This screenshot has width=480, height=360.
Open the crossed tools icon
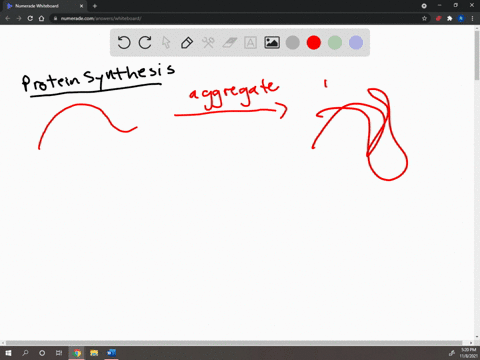pos(208,43)
